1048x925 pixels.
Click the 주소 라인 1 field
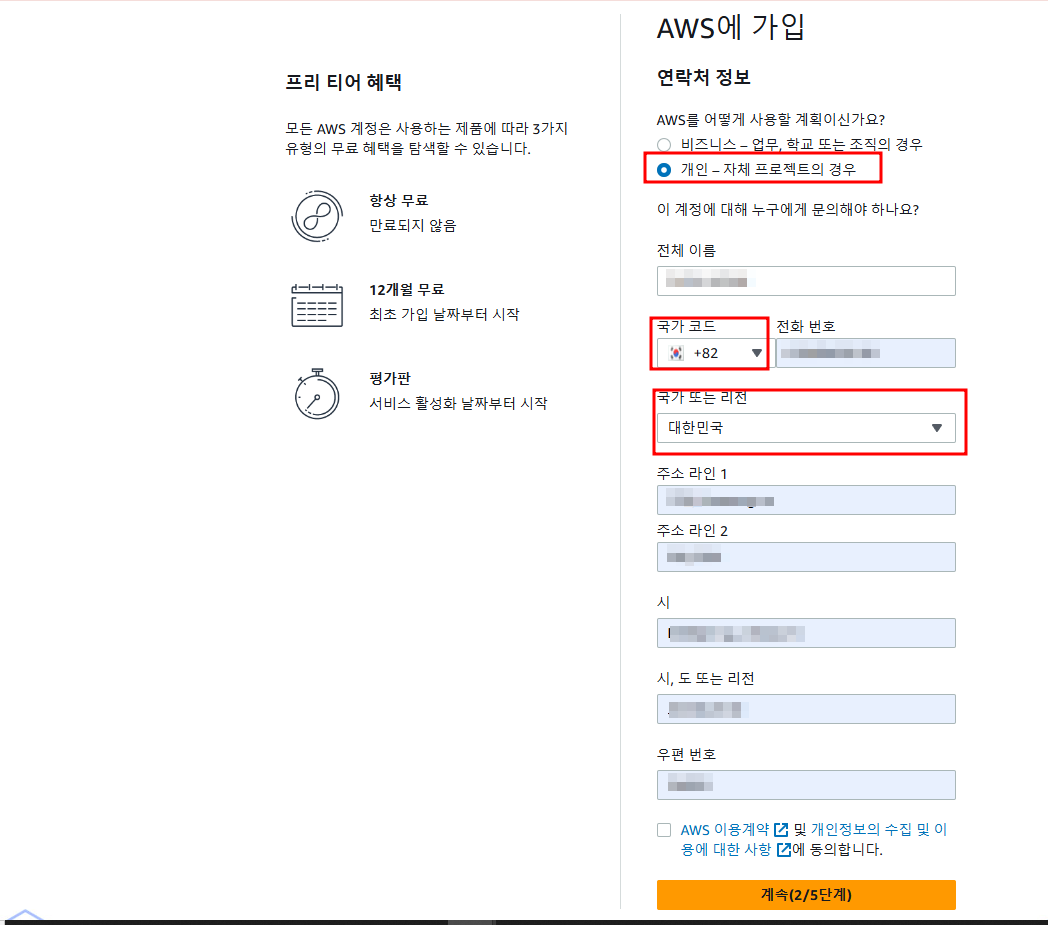coord(806,500)
